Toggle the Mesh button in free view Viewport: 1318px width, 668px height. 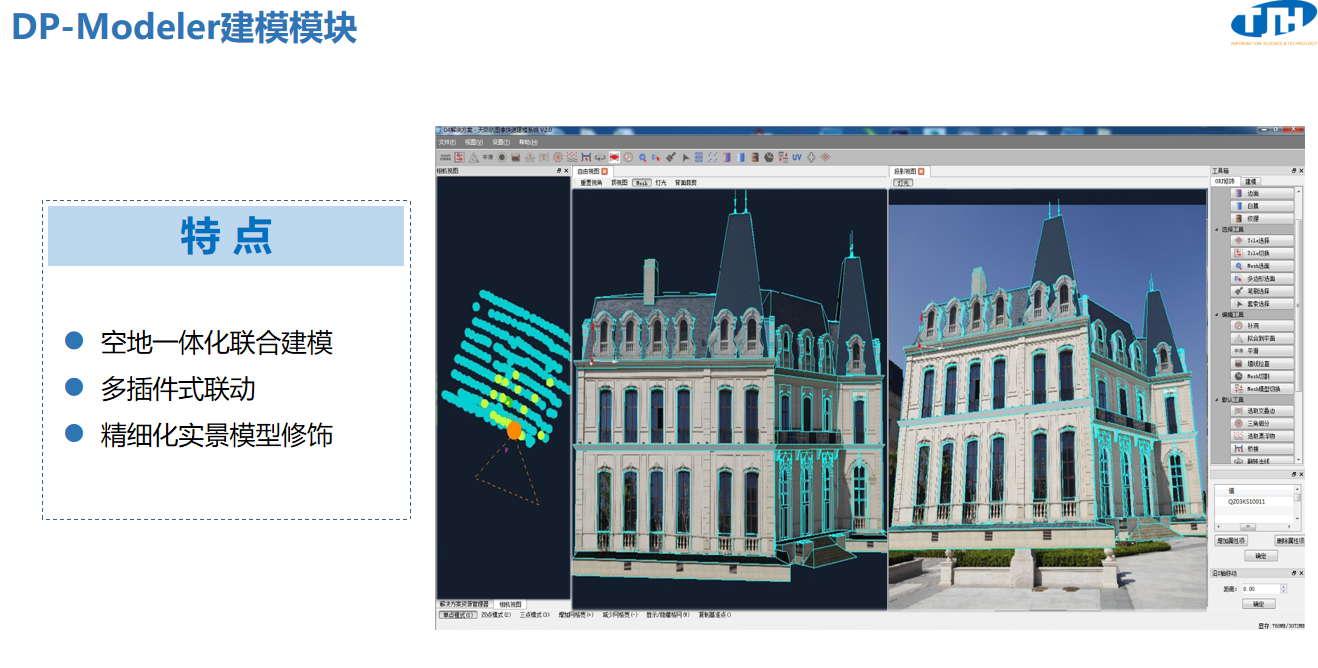click(x=641, y=183)
